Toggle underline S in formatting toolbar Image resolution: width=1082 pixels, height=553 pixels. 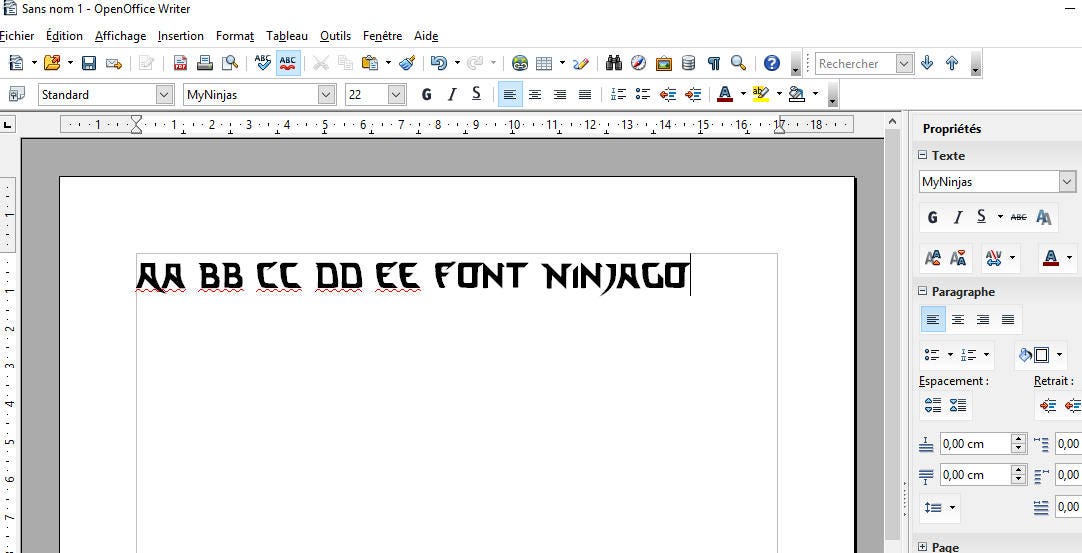[x=476, y=94]
